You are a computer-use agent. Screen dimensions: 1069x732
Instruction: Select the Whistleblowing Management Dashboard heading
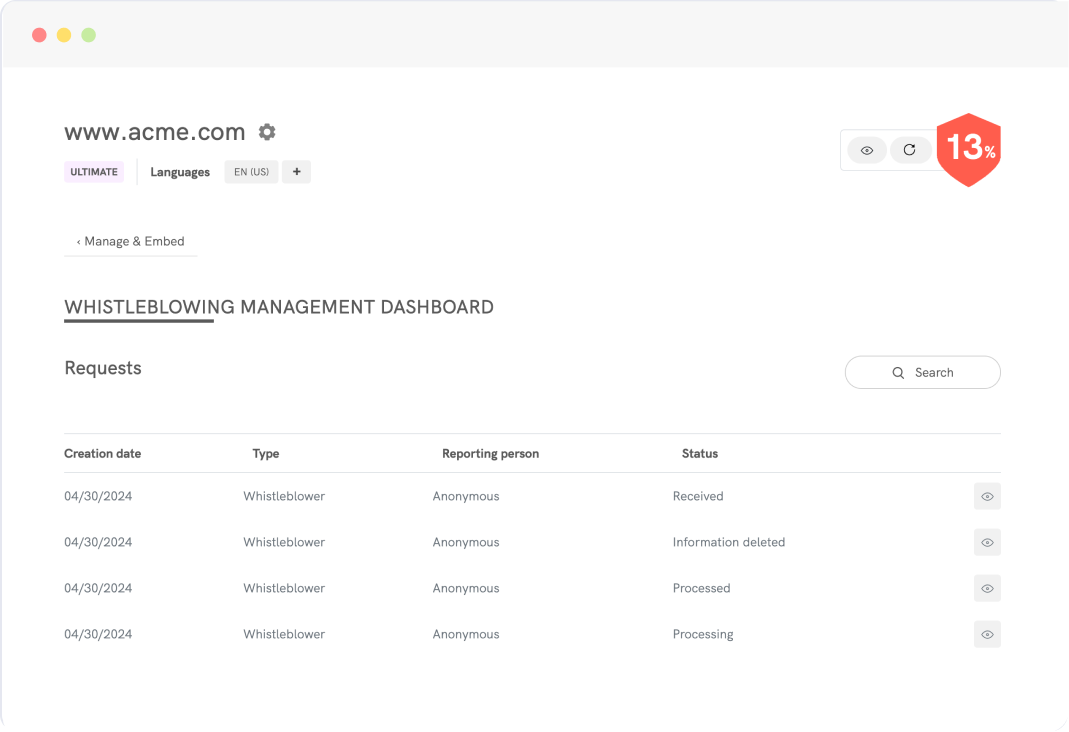pyautogui.click(x=279, y=307)
